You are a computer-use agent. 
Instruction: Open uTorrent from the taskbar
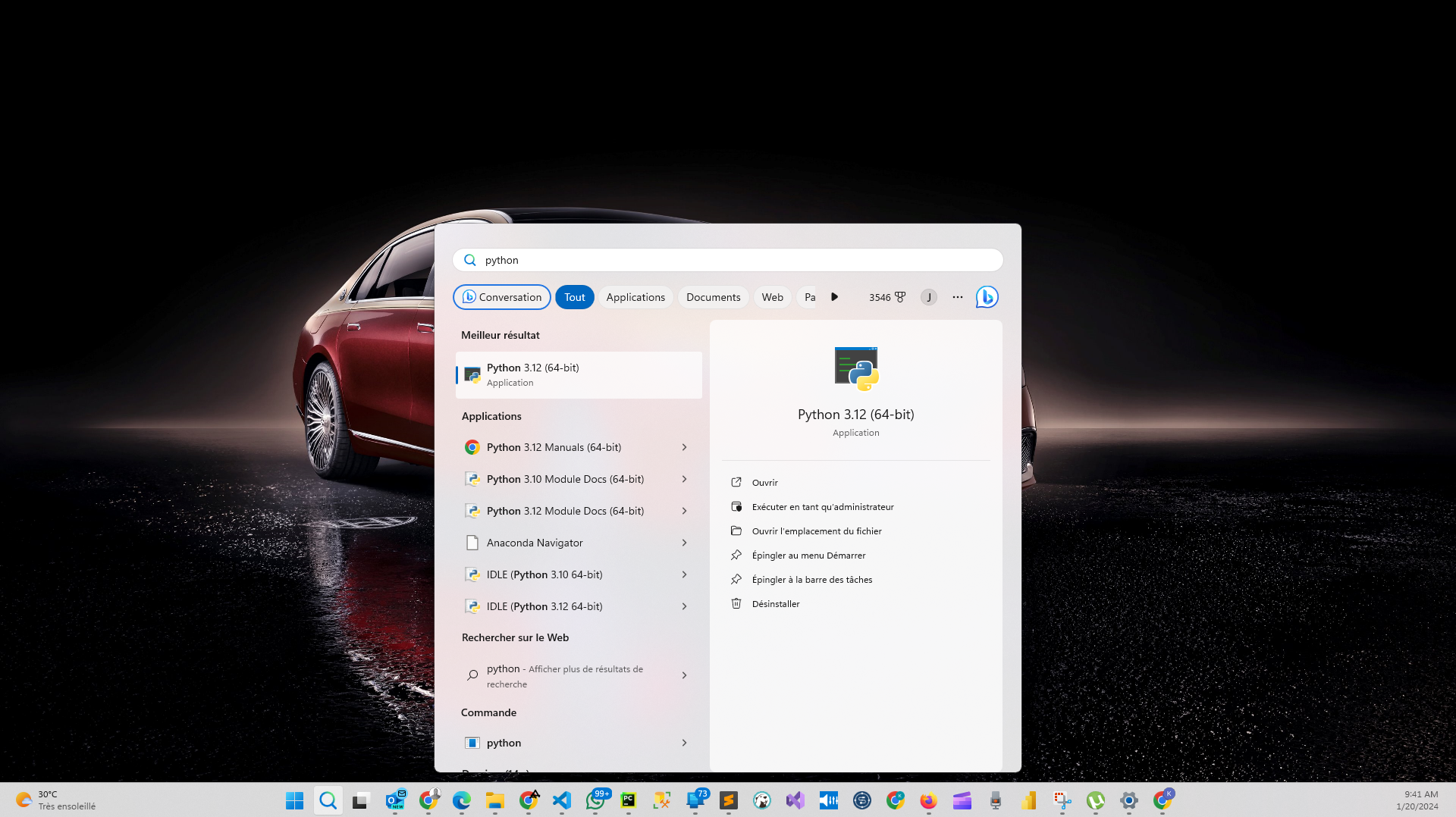click(1096, 800)
